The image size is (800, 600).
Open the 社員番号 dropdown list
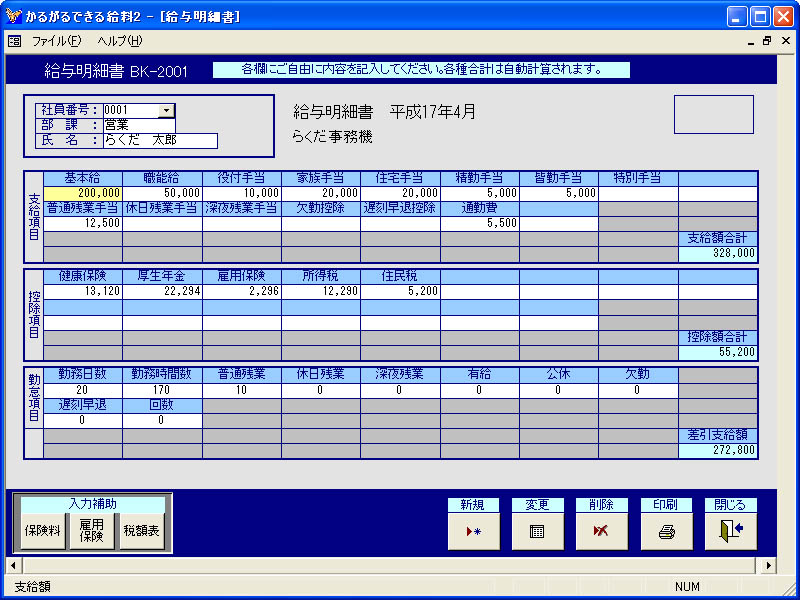click(167, 111)
